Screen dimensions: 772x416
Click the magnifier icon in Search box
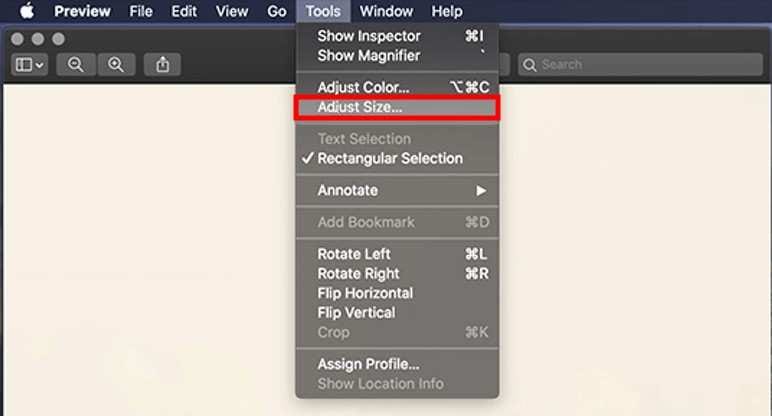click(x=529, y=65)
